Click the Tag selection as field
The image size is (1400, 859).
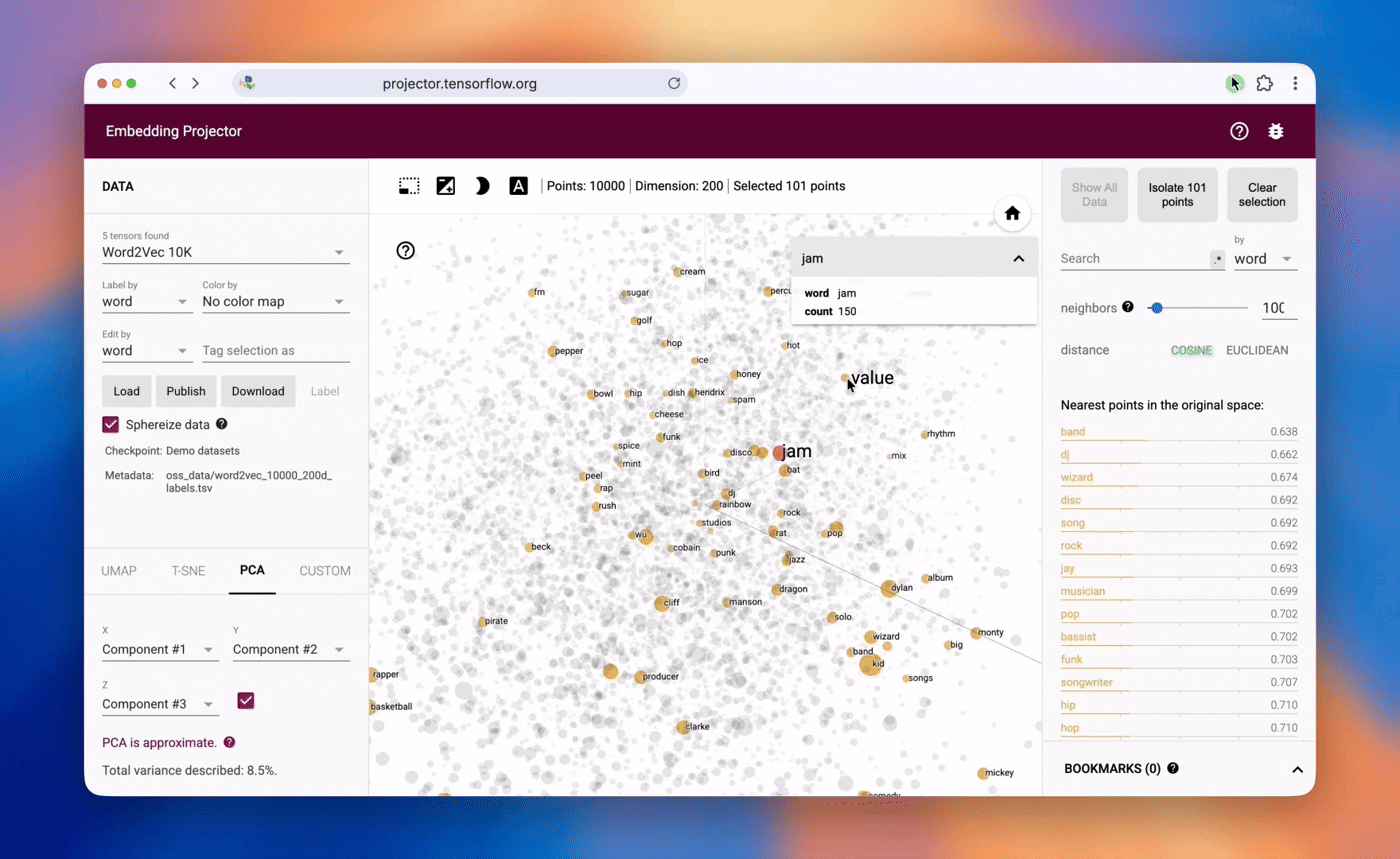(x=276, y=351)
